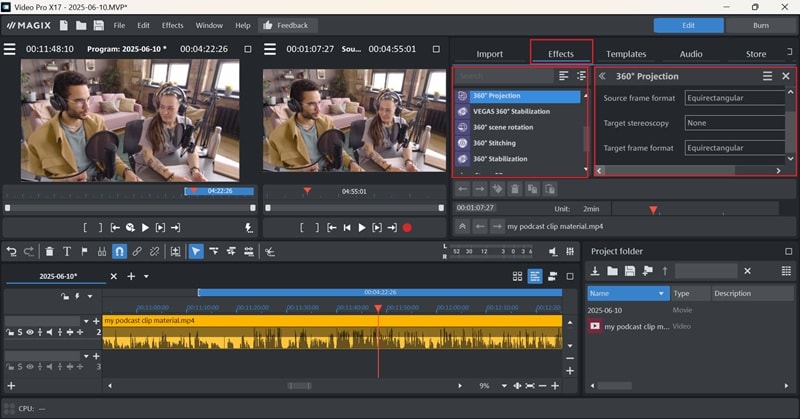Click the paste effects clipboard icon

point(550,189)
